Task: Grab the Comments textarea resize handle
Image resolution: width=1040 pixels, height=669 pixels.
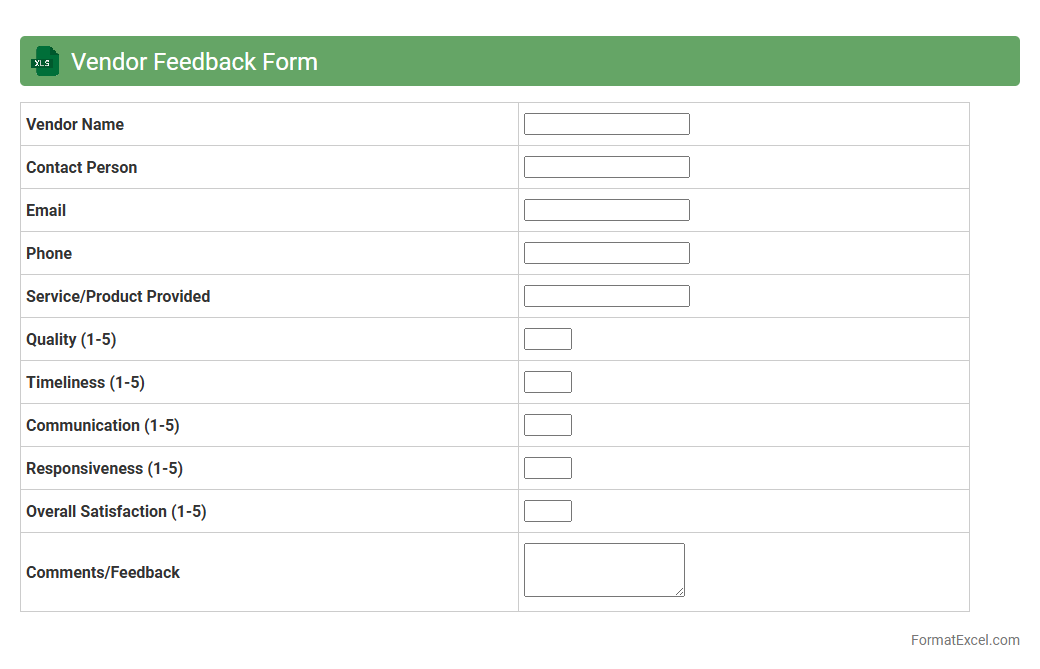Action: coord(680,592)
